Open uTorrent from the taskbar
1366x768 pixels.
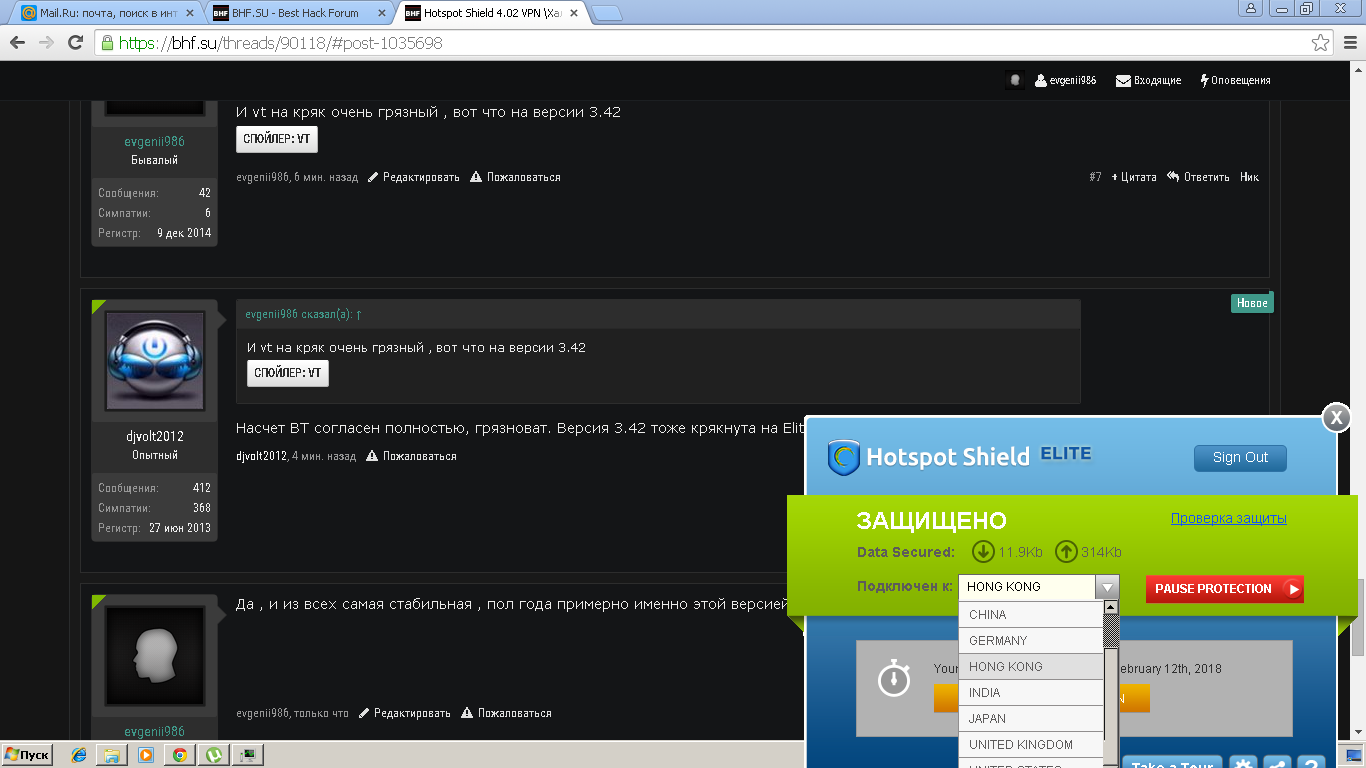(214, 755)
